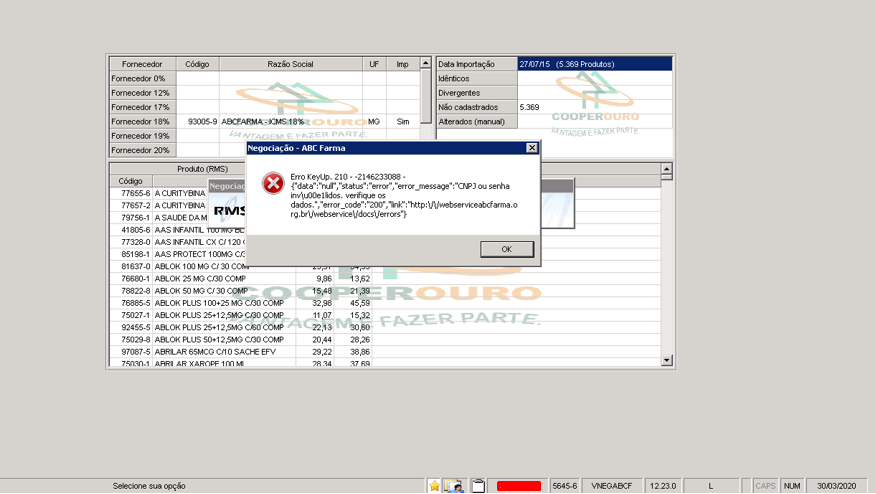
Task: Select product row 77328-0 AAS INFANTIL CX
Action: [178, 242]
